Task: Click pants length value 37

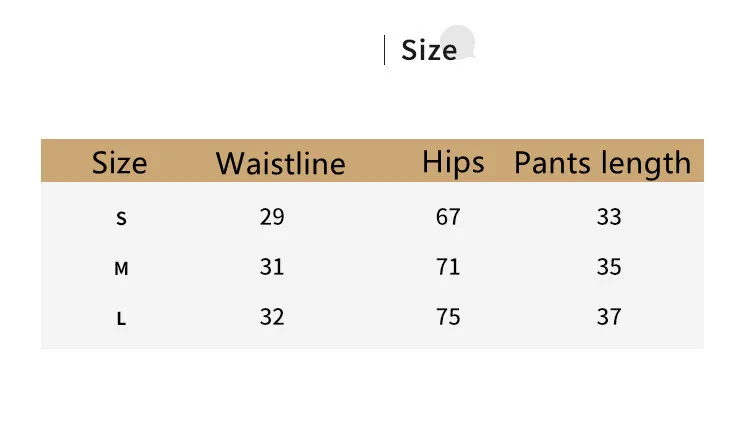Action: (x=608, y=316)
